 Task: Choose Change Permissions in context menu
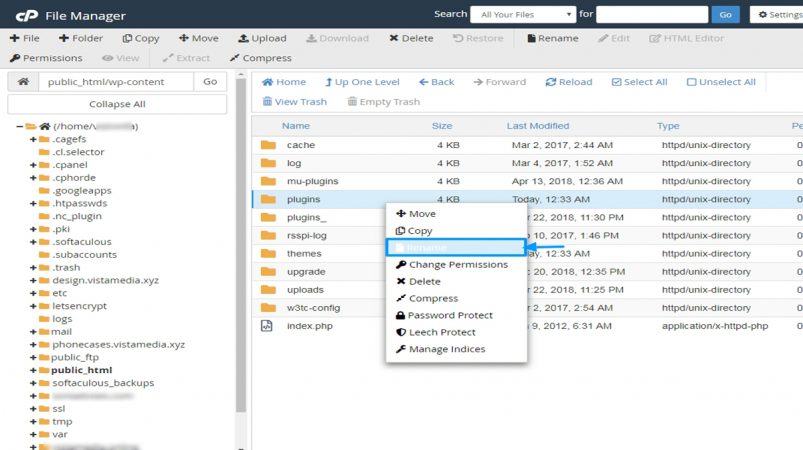(452, 265)
